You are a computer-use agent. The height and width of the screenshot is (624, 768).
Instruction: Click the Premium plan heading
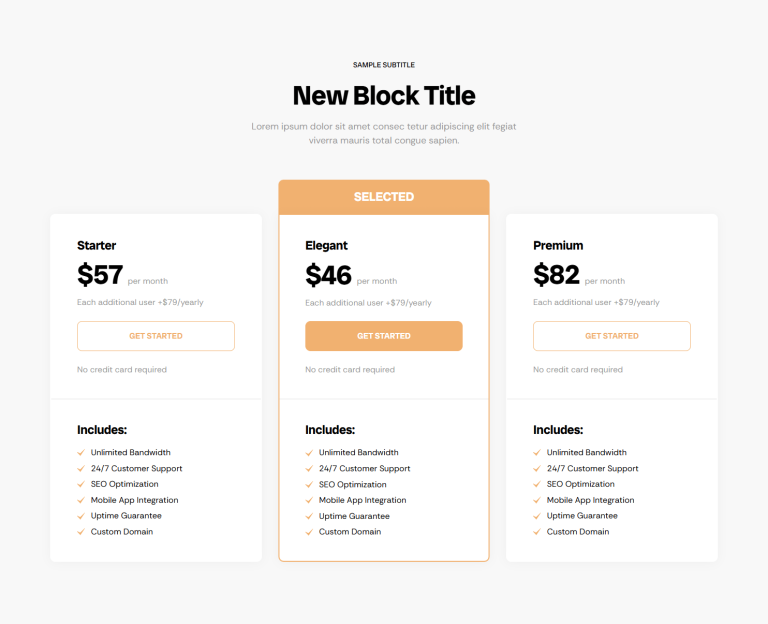coord(558,245)
